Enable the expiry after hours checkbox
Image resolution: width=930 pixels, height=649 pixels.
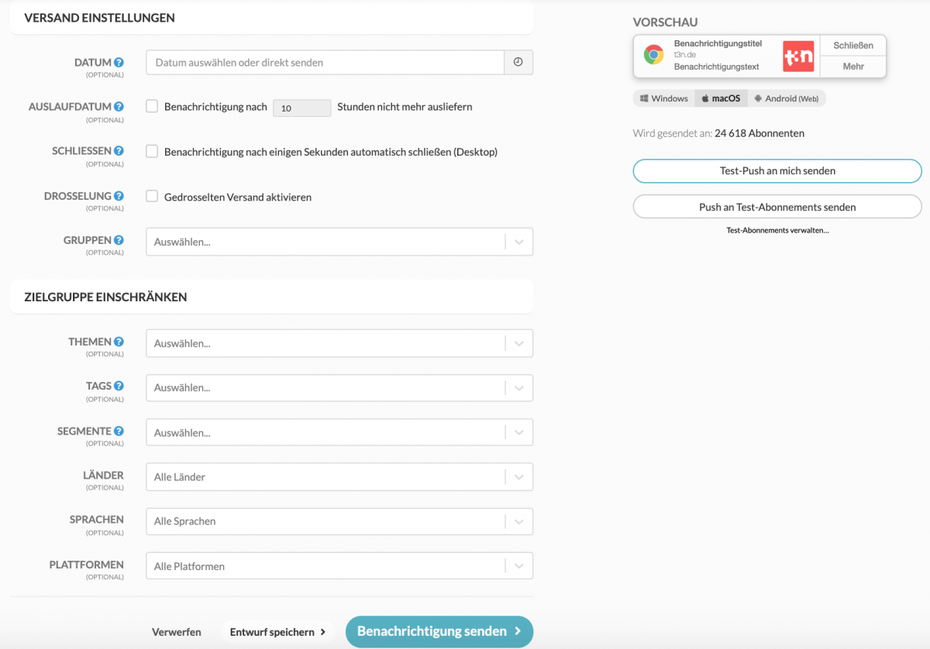point(152,106)
